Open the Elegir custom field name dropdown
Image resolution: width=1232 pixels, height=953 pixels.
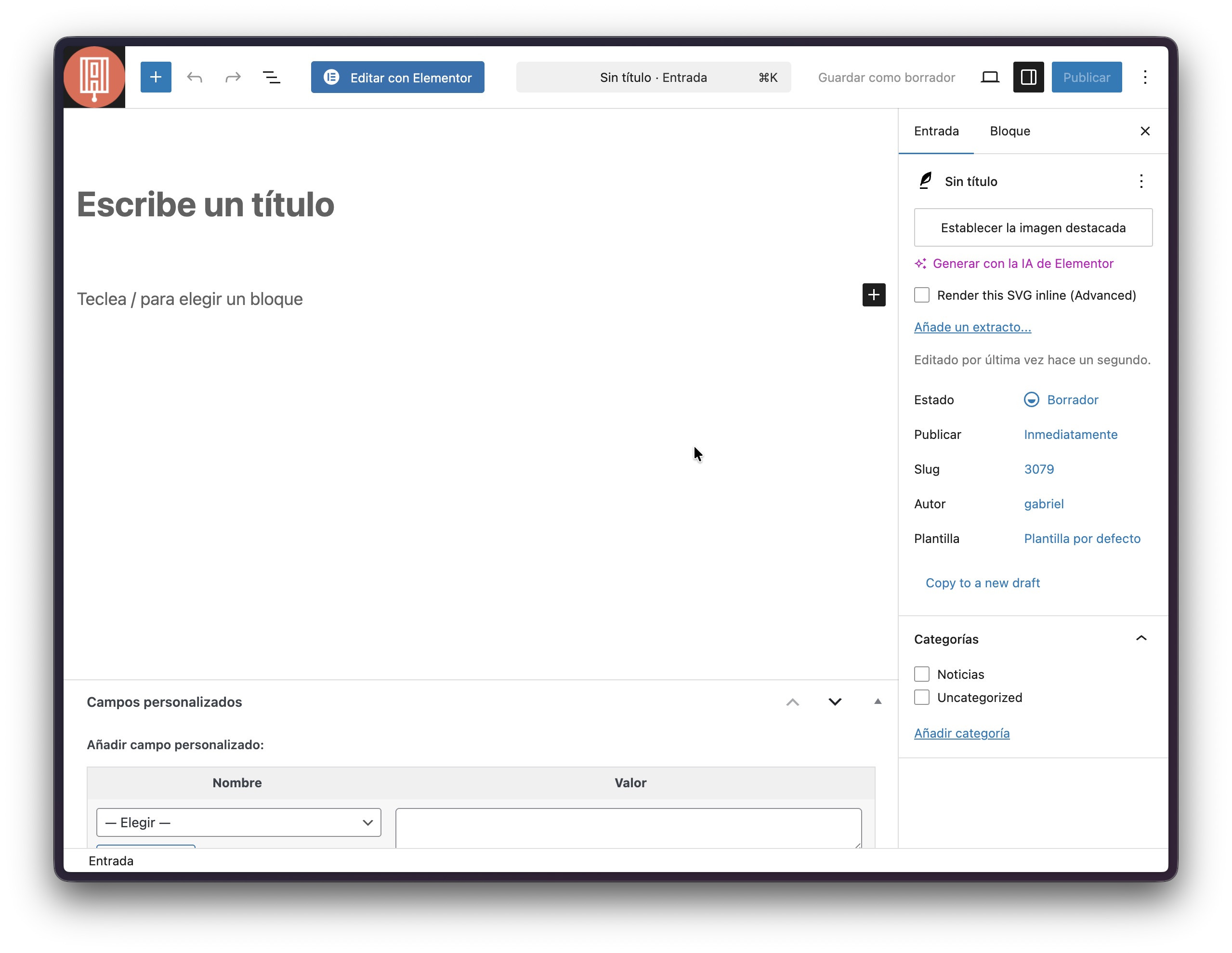[238, 822]
